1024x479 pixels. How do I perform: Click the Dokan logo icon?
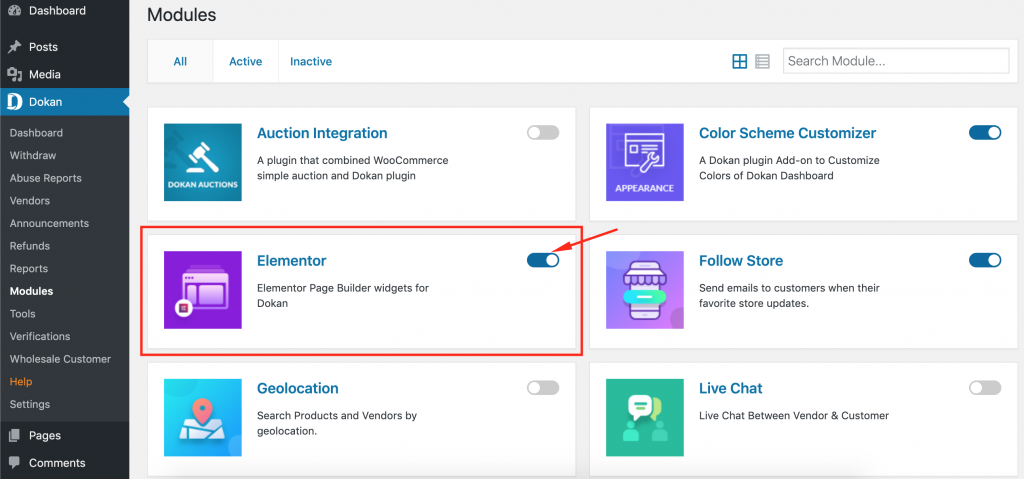(14, 102)
